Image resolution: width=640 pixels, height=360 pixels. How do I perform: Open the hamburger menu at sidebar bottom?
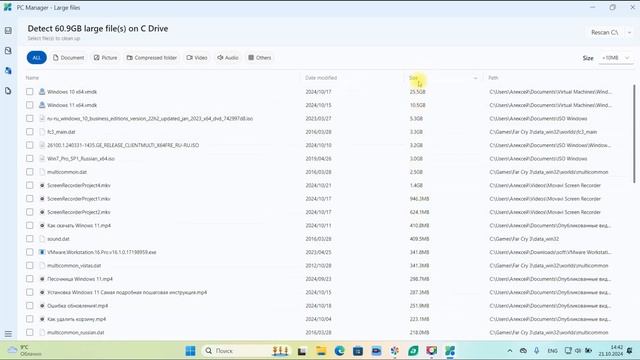tap(8, 334)
